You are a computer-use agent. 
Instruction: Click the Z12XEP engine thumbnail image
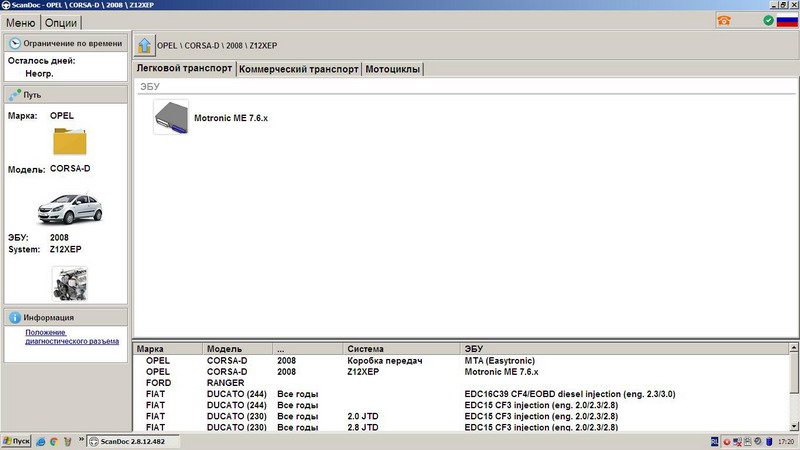coord(70,284)
